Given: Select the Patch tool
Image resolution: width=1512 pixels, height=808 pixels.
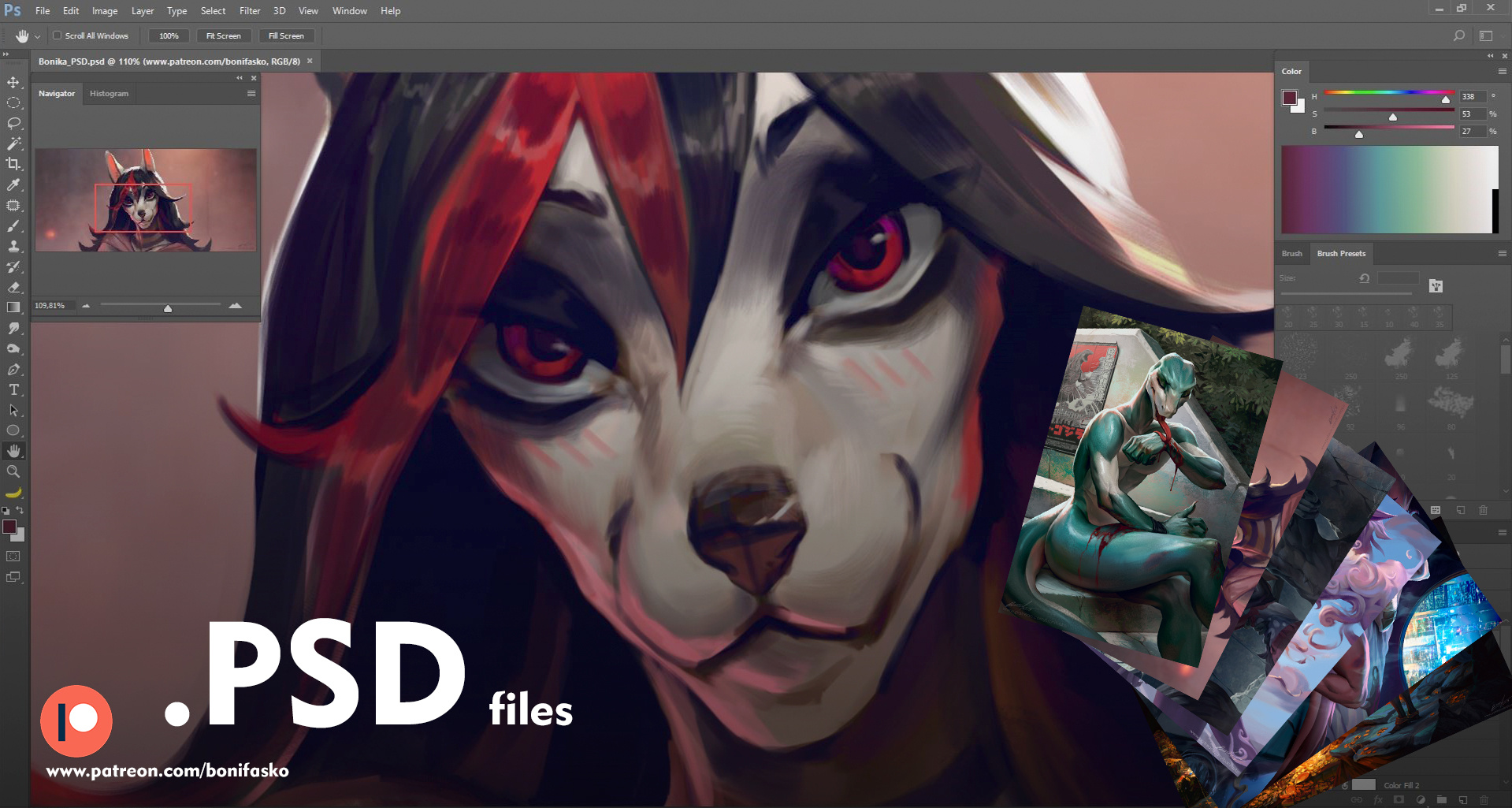Looking at the screenshot, I should click(x=13, y=205).
